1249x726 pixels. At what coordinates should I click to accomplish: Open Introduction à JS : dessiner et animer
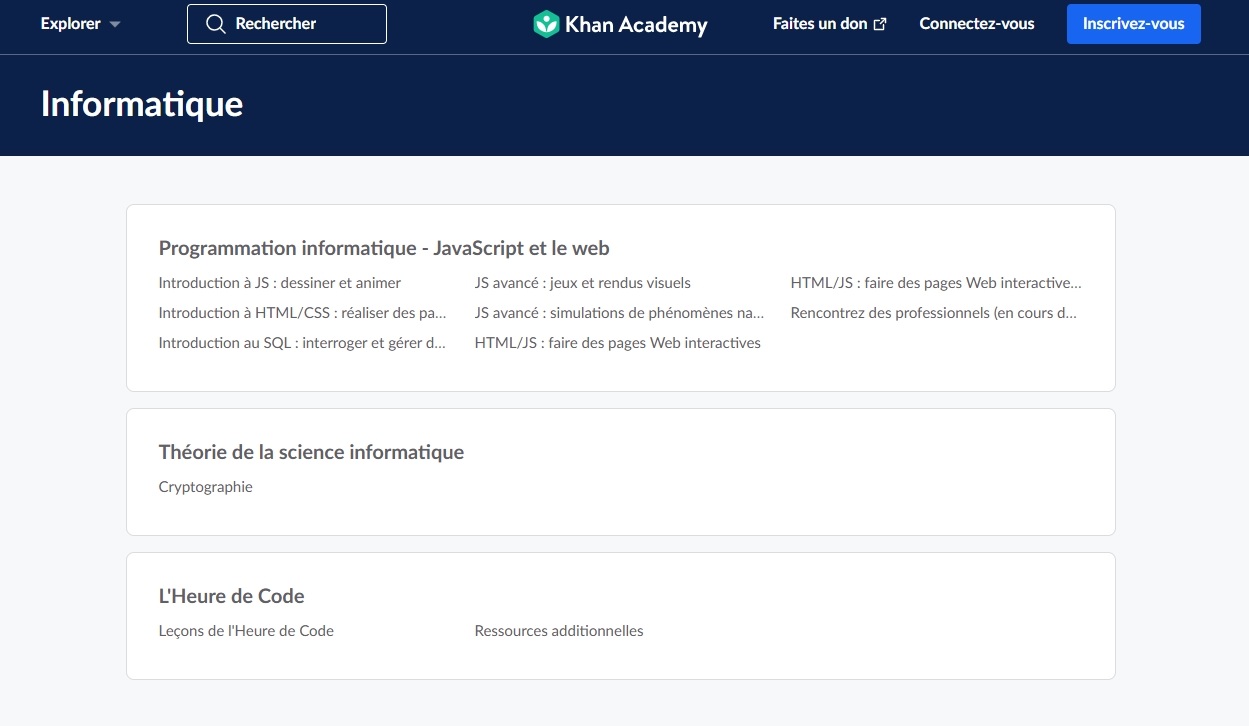point(279,283)
